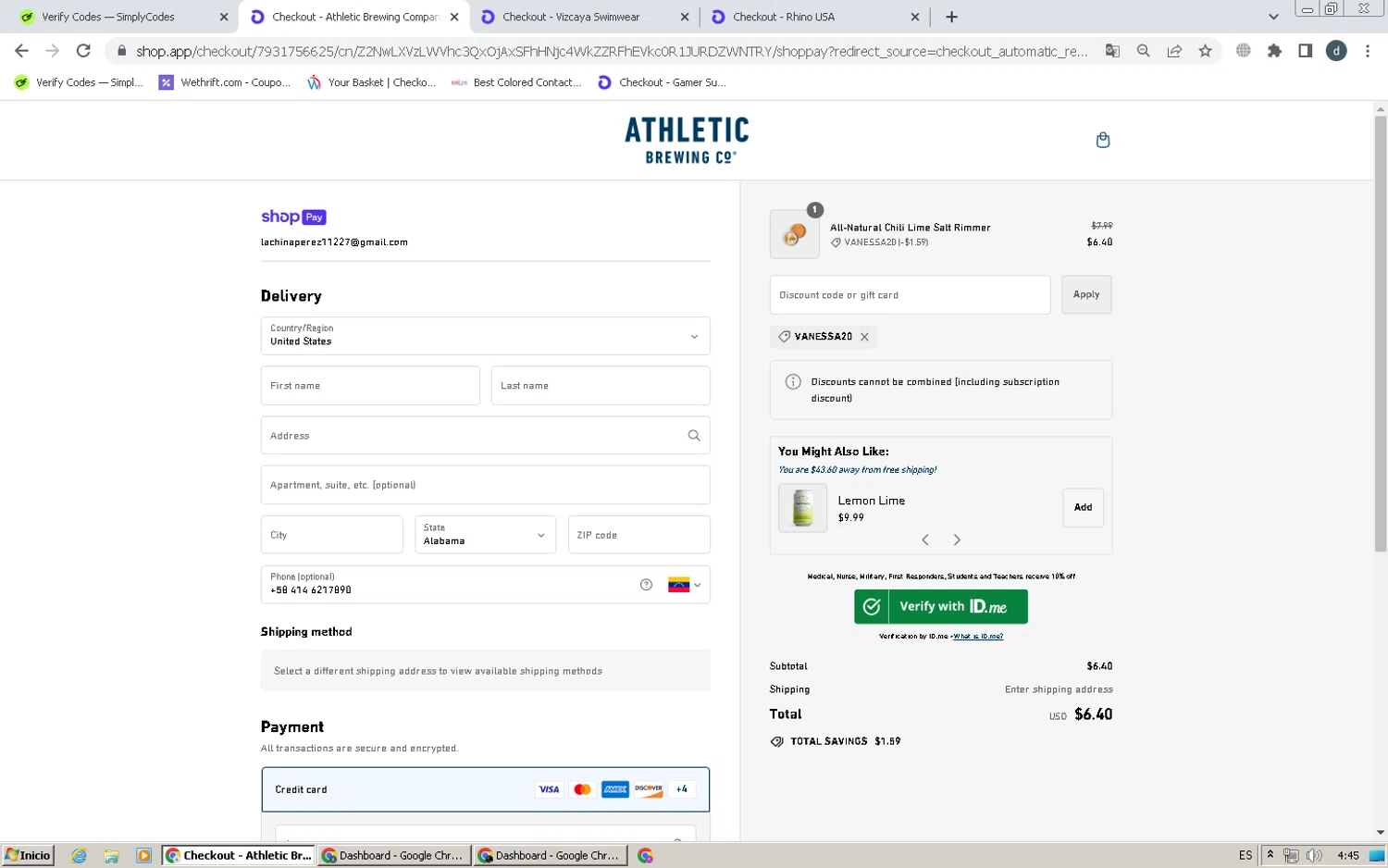Viewport: 1388px width, 868px height.
Task: Open the Checkout Gamer Su bookmark
Action: point(662,82)
